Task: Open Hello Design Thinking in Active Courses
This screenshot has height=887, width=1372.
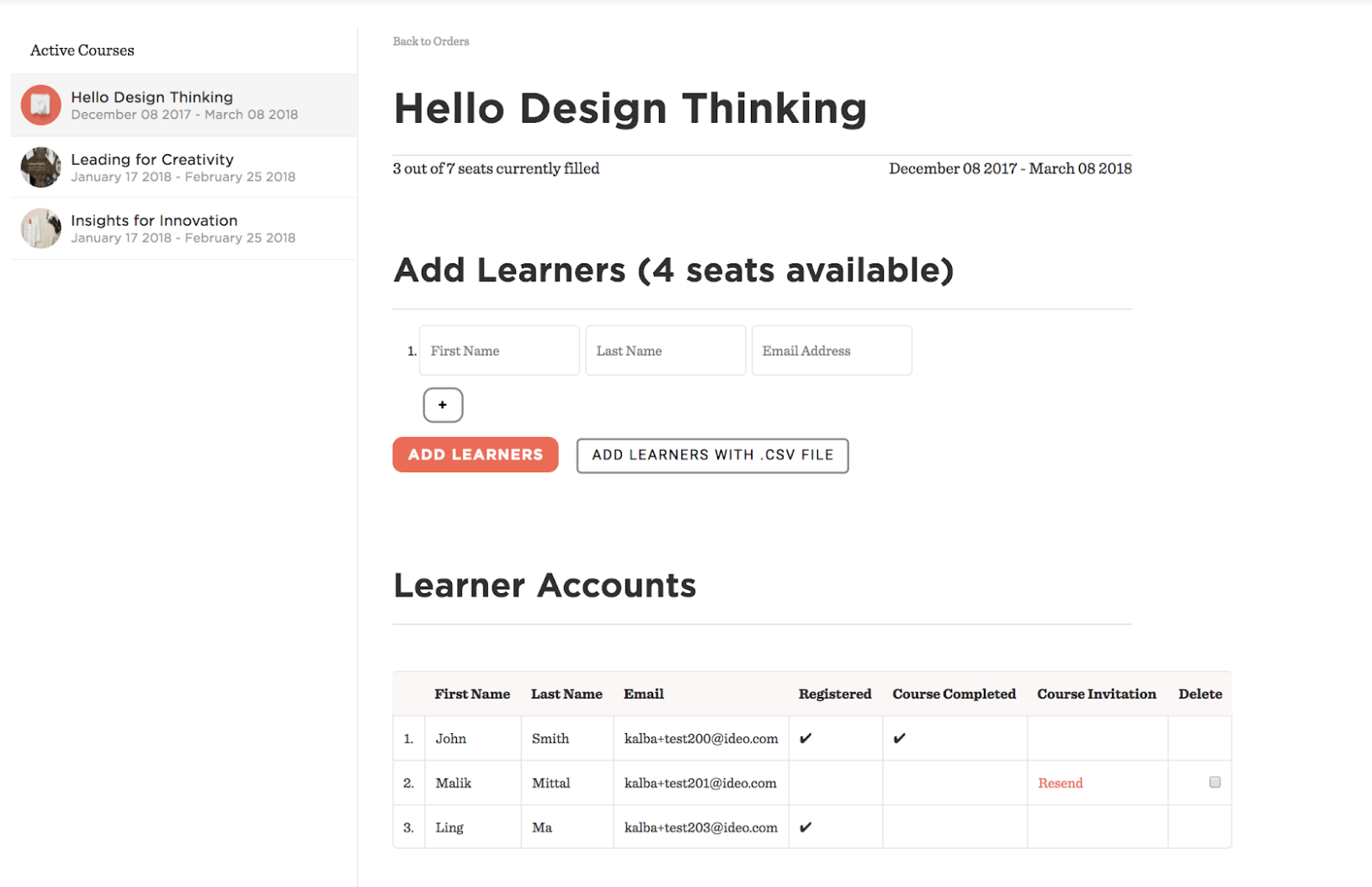Action: (x=183, y=105)
